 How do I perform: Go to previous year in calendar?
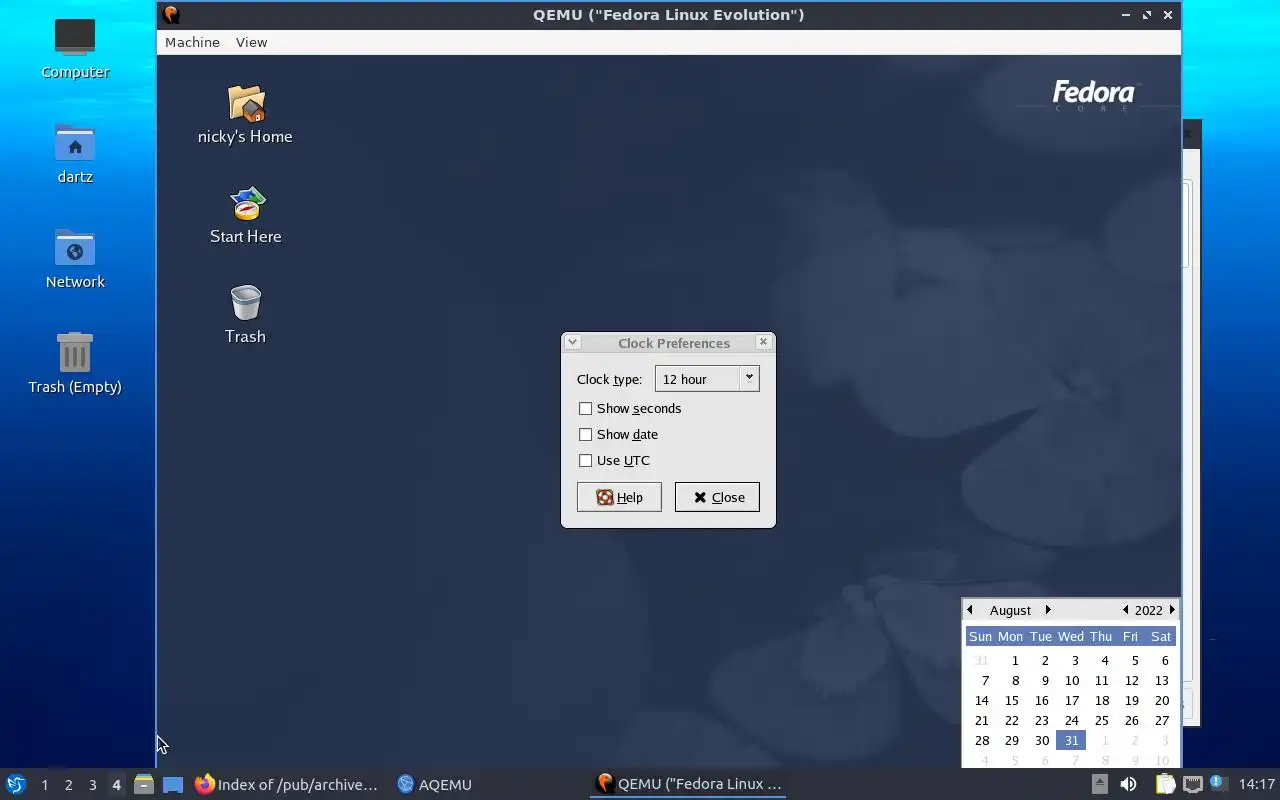(x=1126, y=610)
